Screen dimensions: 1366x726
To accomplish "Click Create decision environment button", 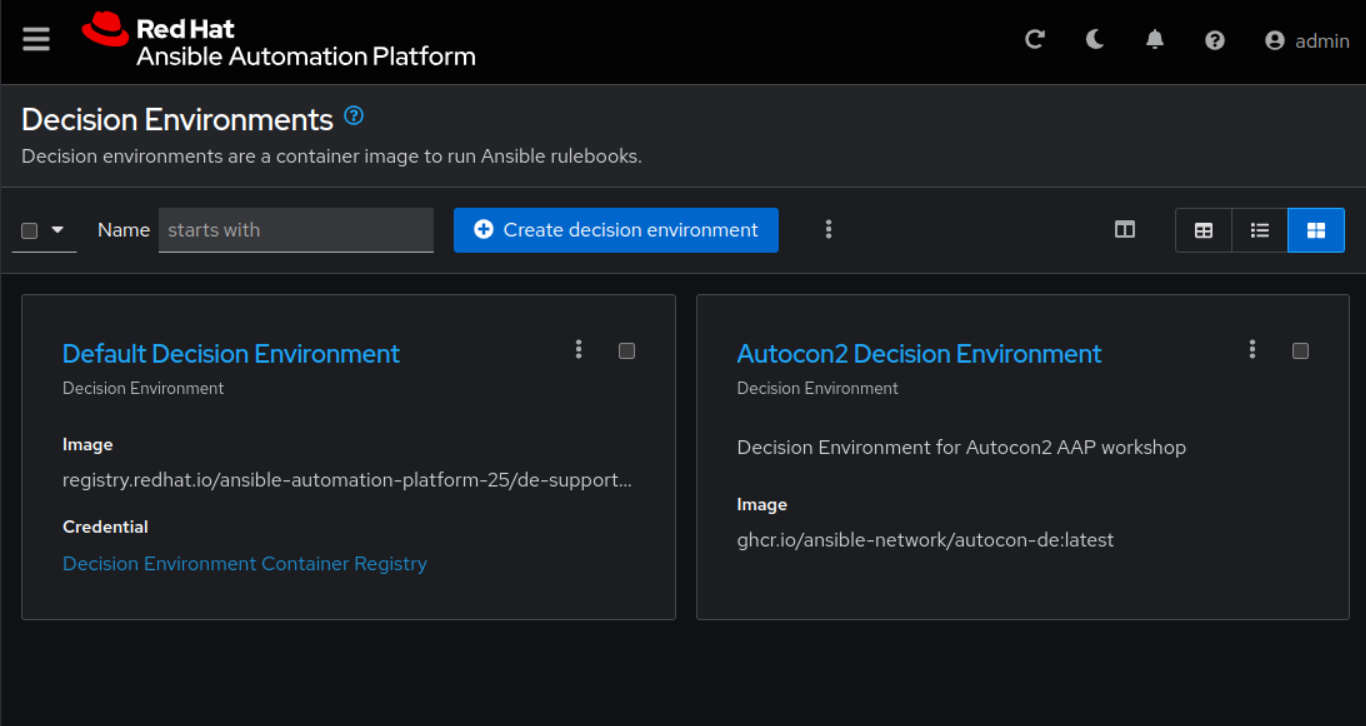I will pos(616,230).
